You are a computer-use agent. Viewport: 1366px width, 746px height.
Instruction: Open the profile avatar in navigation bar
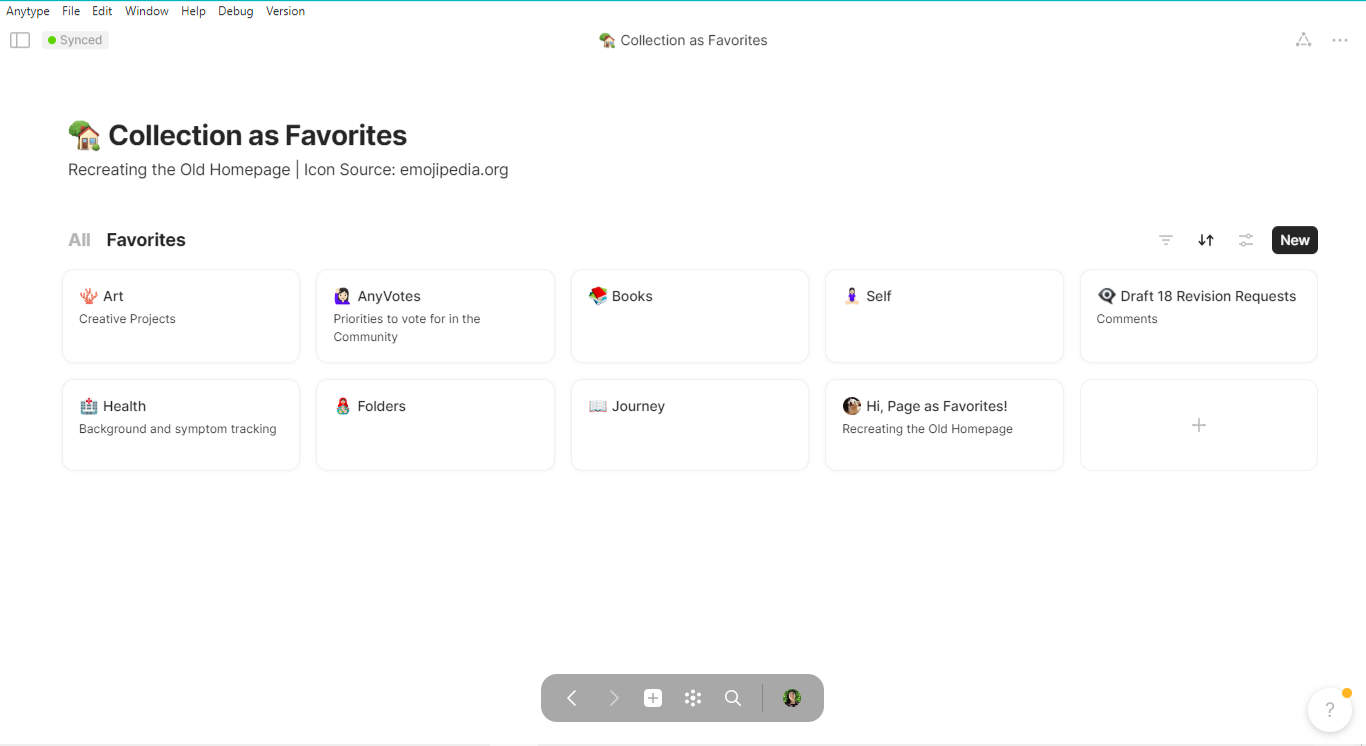click(x=792, y=698)
